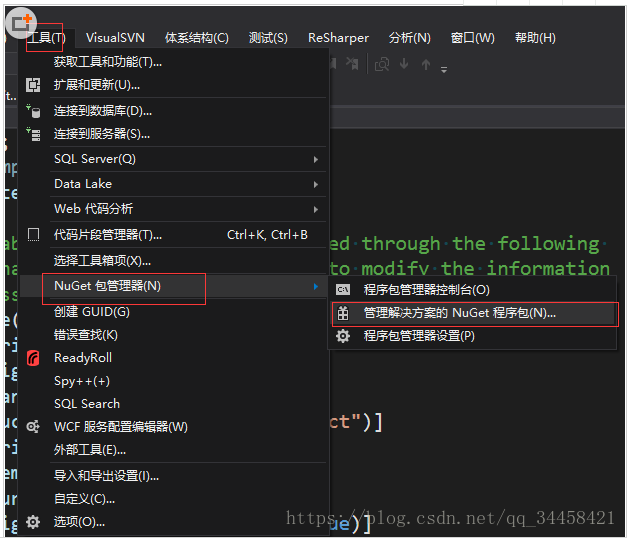Choose 获取工具和功能(T)... entry
Screen dimensions: 627x538
click(x=108, y=62)
